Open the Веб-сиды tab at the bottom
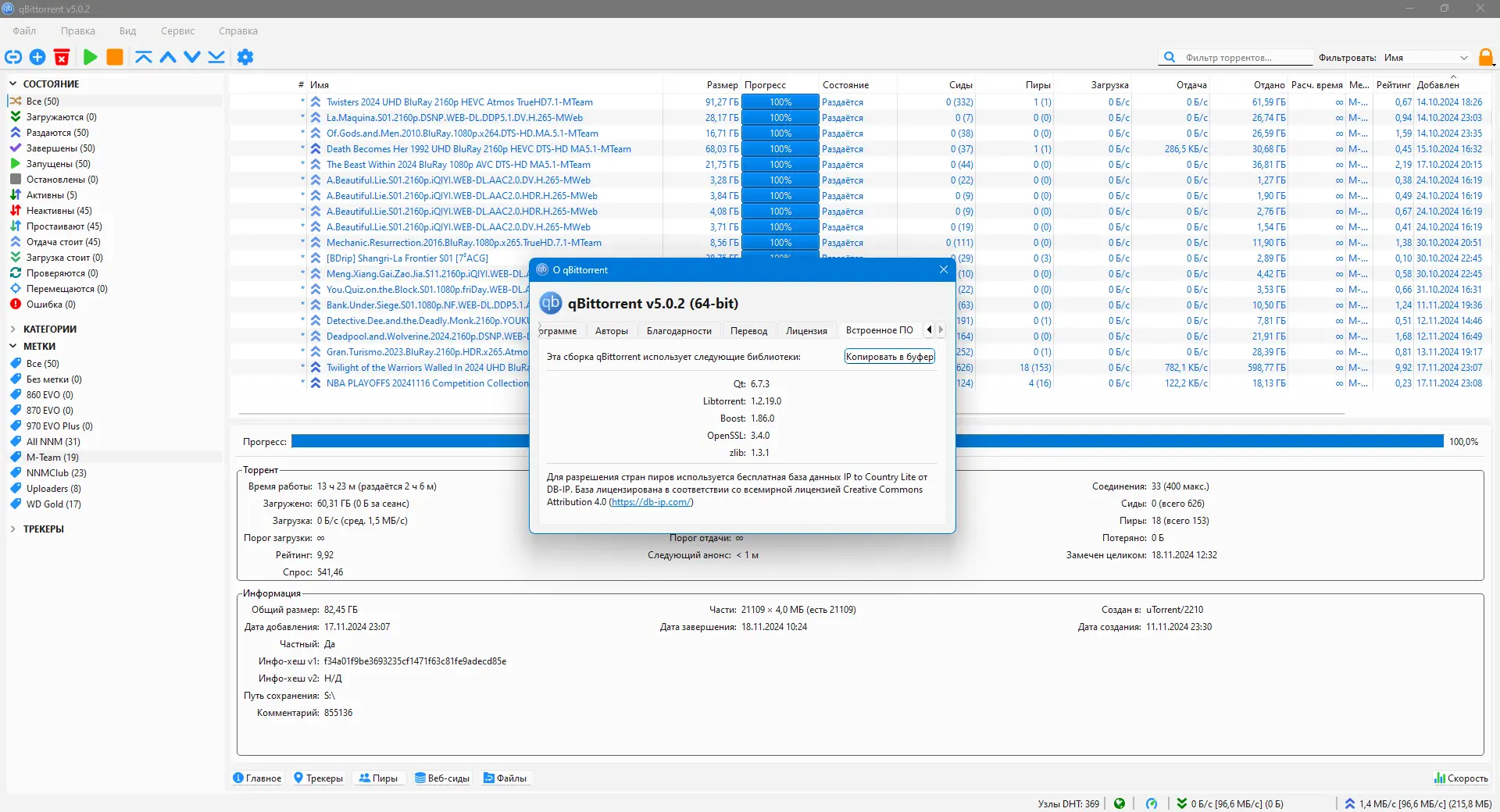Screen dimensions: 1500x812 tap(442, 778)
